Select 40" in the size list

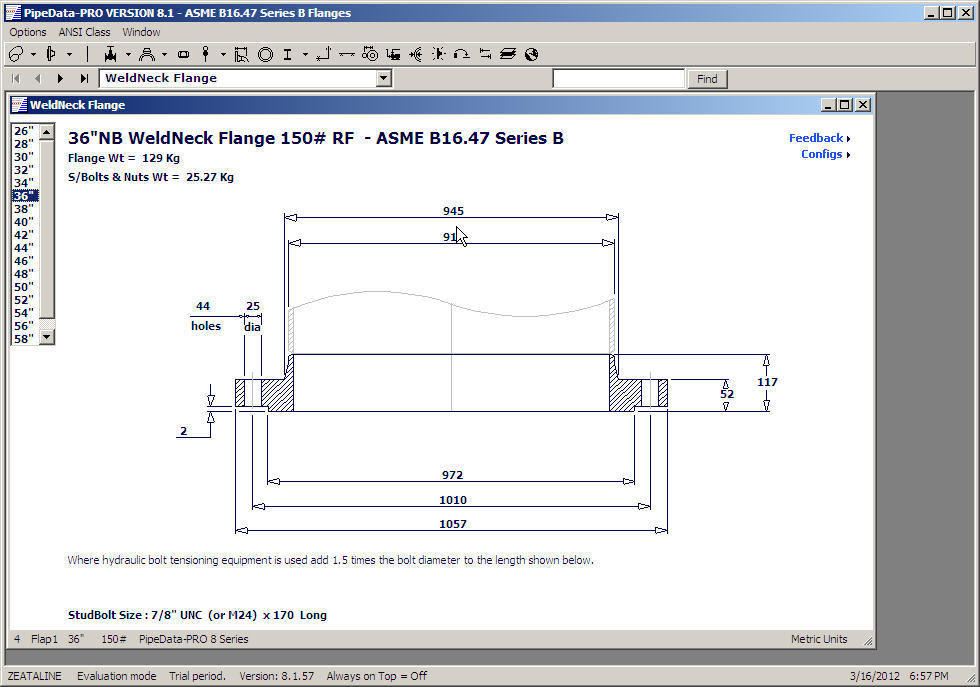24,222
